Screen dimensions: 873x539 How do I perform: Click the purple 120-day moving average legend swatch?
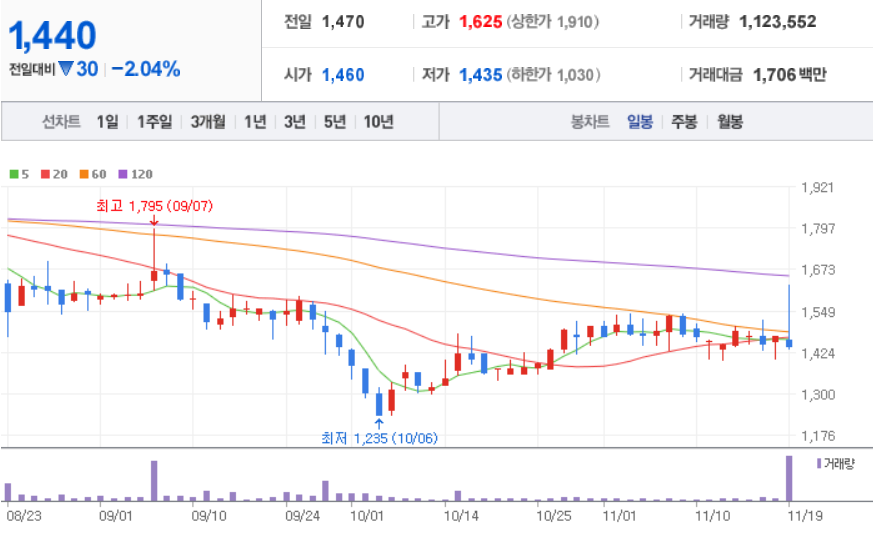click(x=123, y=174)
